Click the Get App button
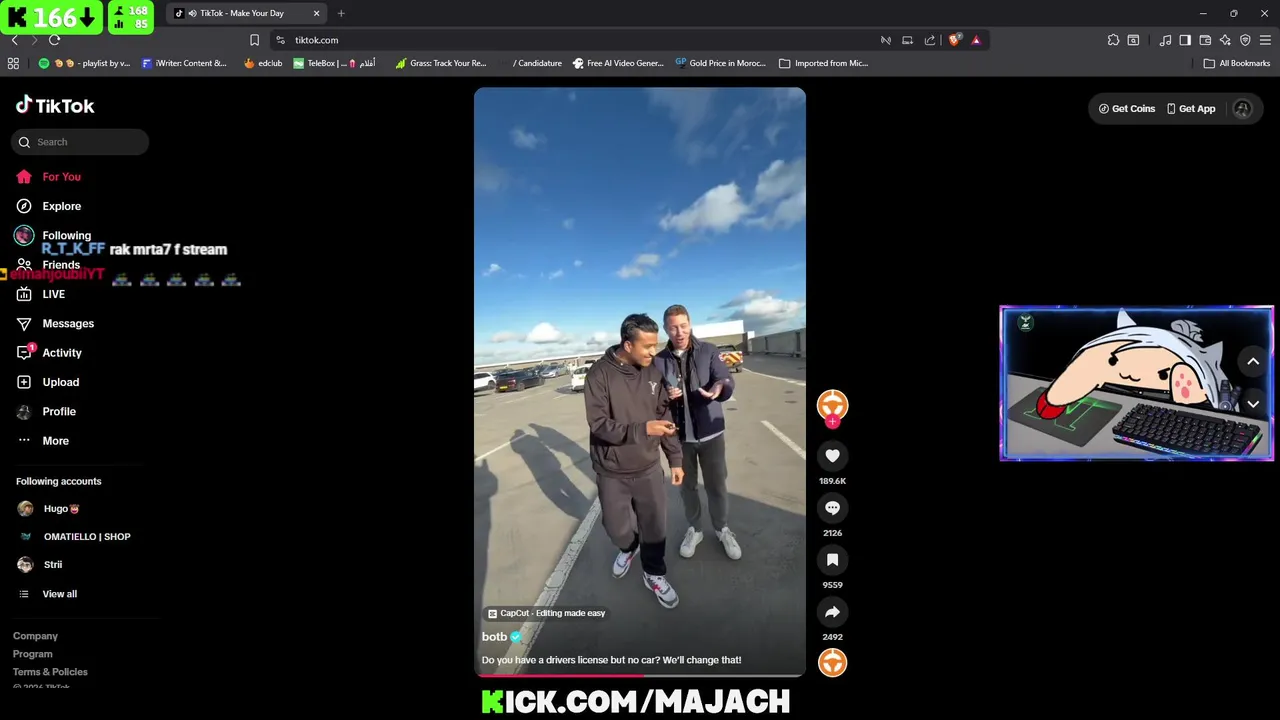1280x720 pixels. tap(1191, 109)
